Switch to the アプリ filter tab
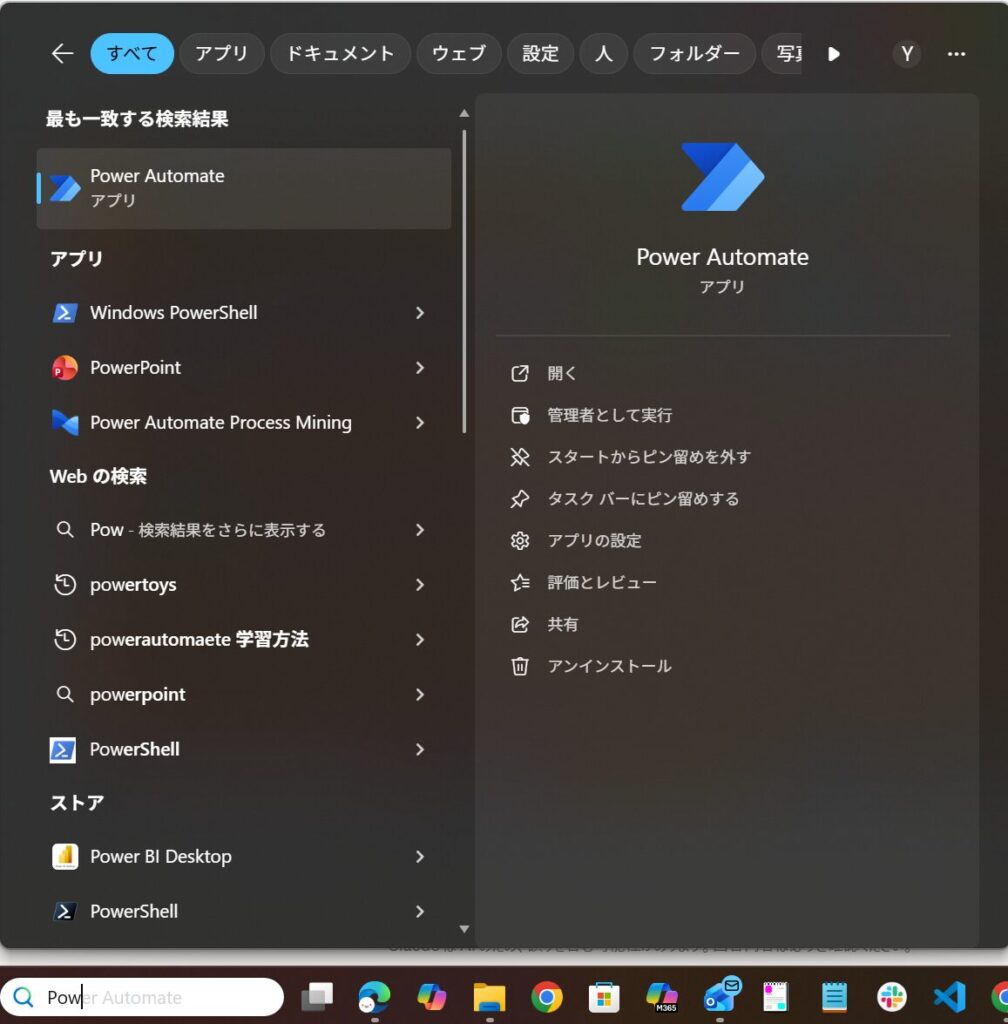This screenshot has width=1008, height=1024. point(222,54)
